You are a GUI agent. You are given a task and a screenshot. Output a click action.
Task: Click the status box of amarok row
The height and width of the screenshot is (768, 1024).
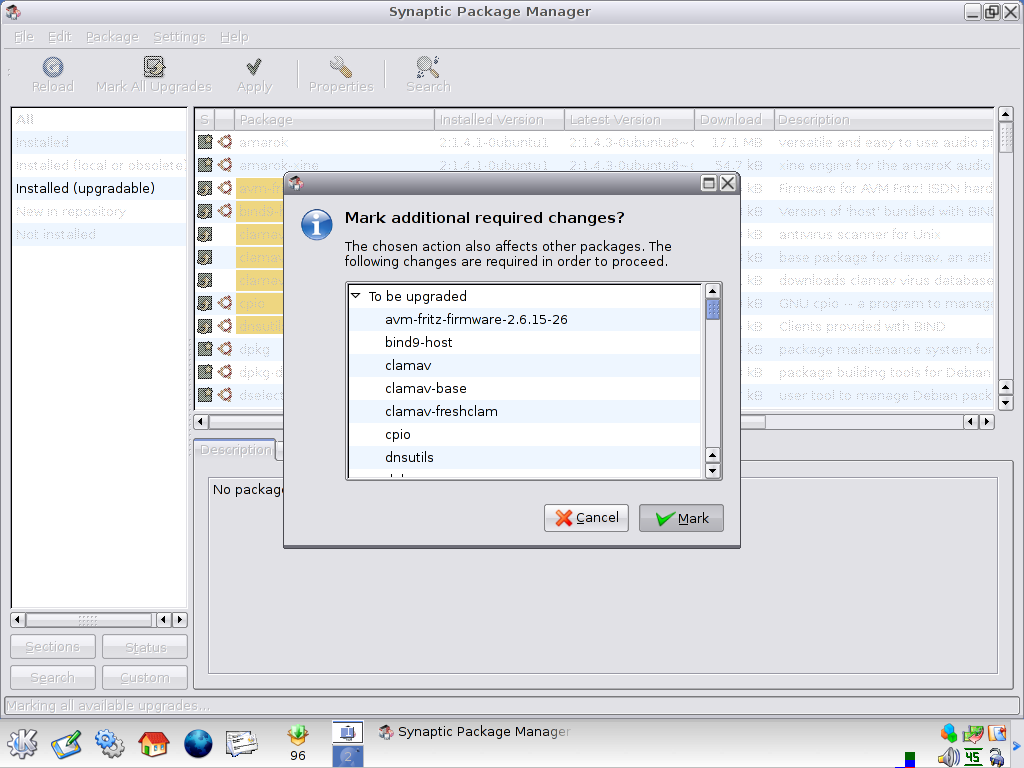point(205,142)
